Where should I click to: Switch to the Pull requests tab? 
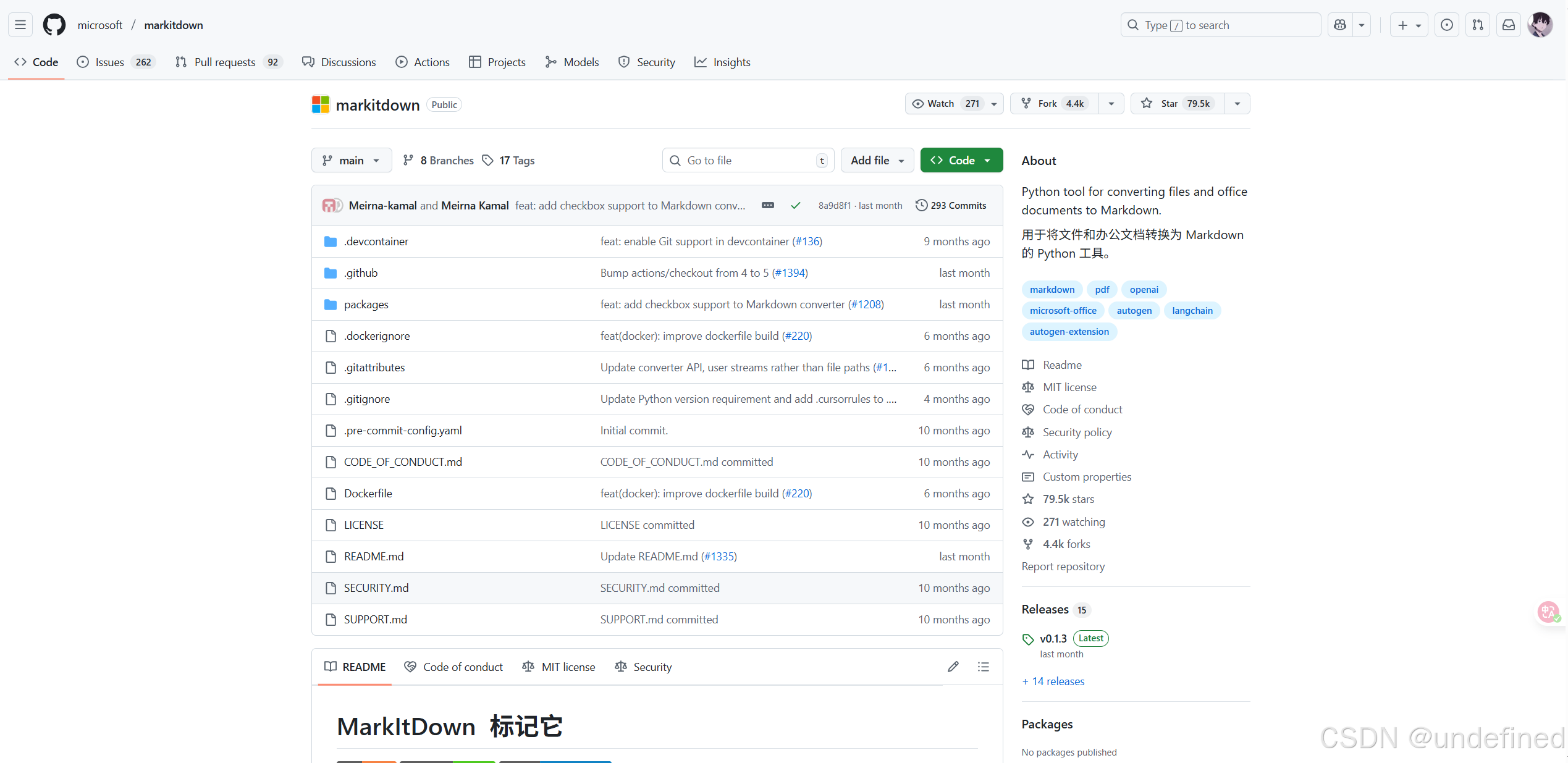pos(229,62)
